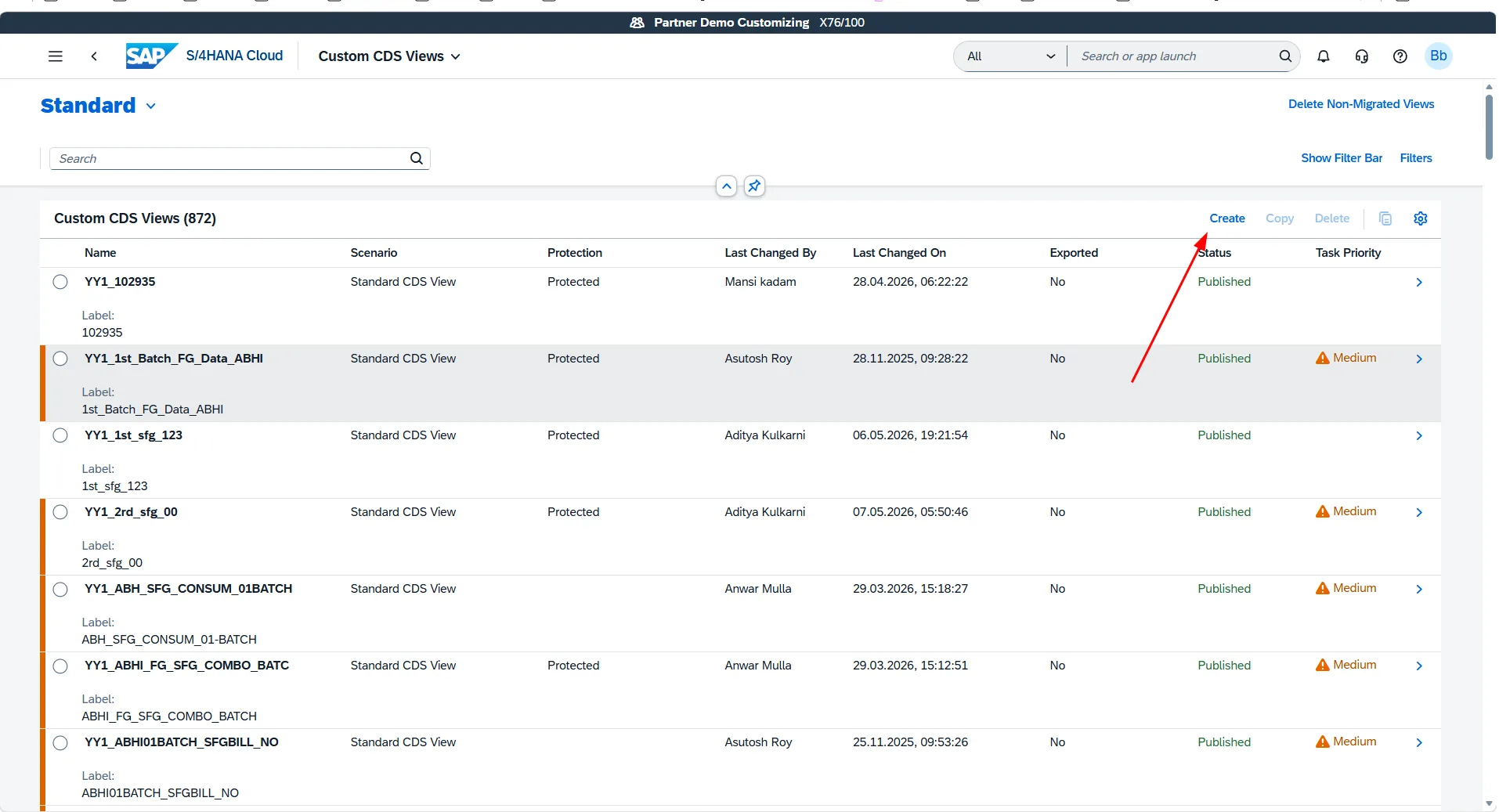Open the Filters dialog
The image size is (1499, 812).
click(x=1416, y=158)
